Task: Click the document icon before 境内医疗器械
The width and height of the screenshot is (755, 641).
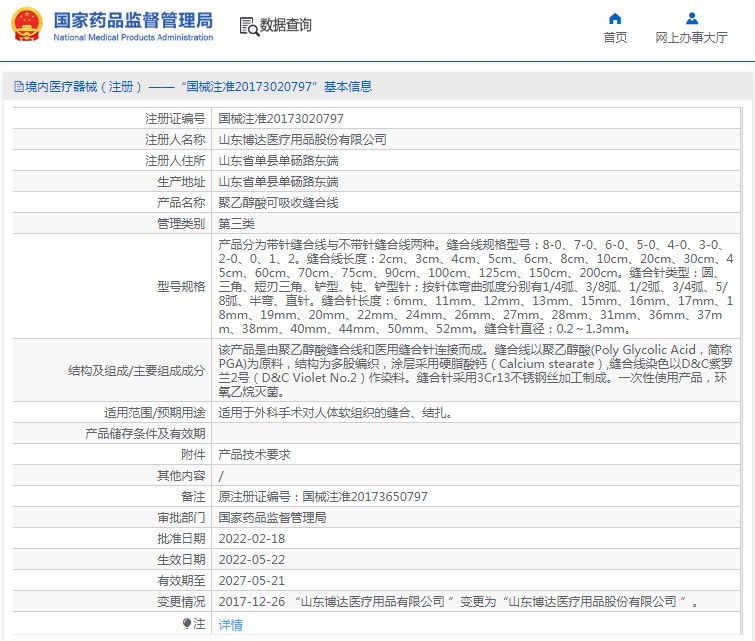Action: [18, 87]
